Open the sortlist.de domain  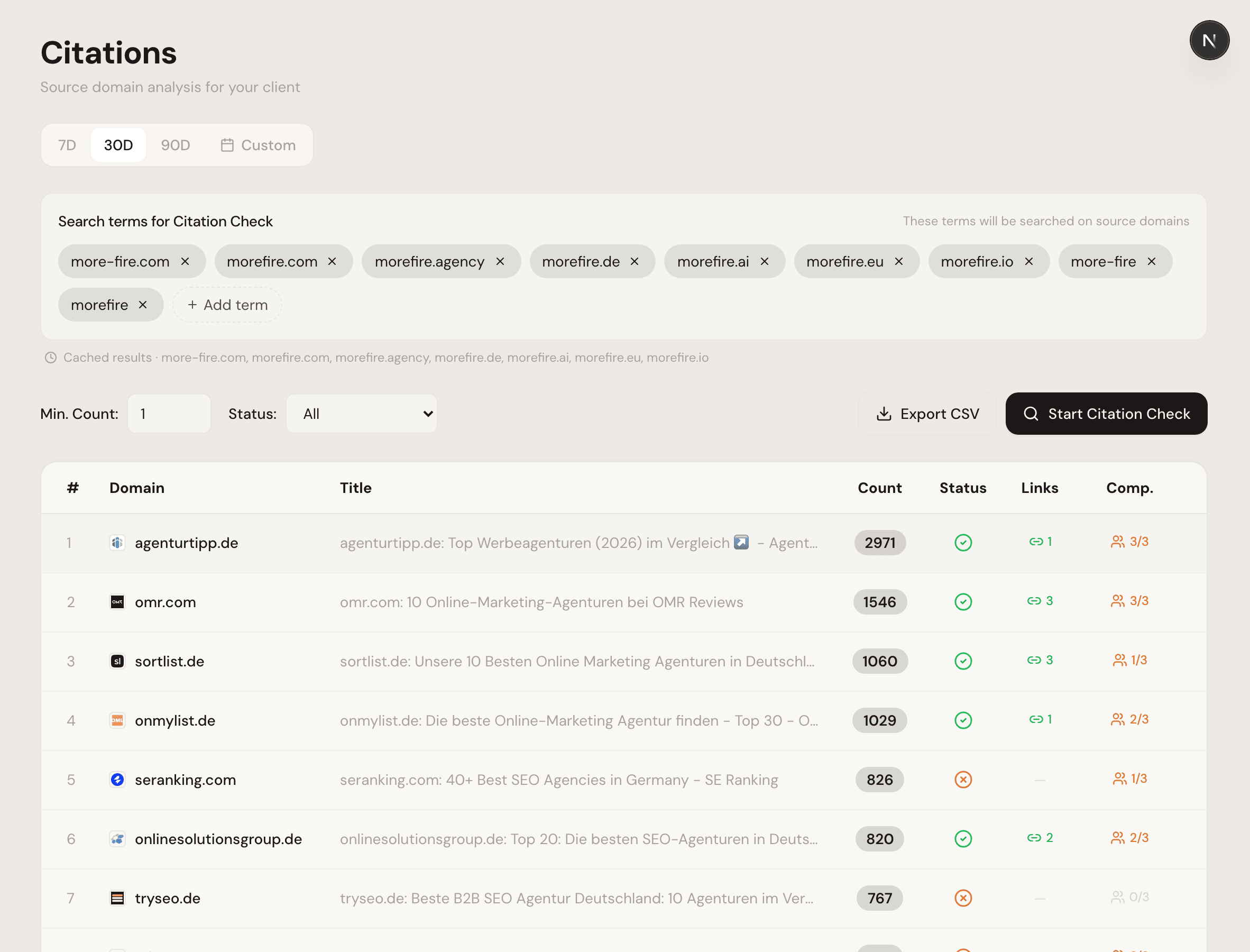point(169,661)
